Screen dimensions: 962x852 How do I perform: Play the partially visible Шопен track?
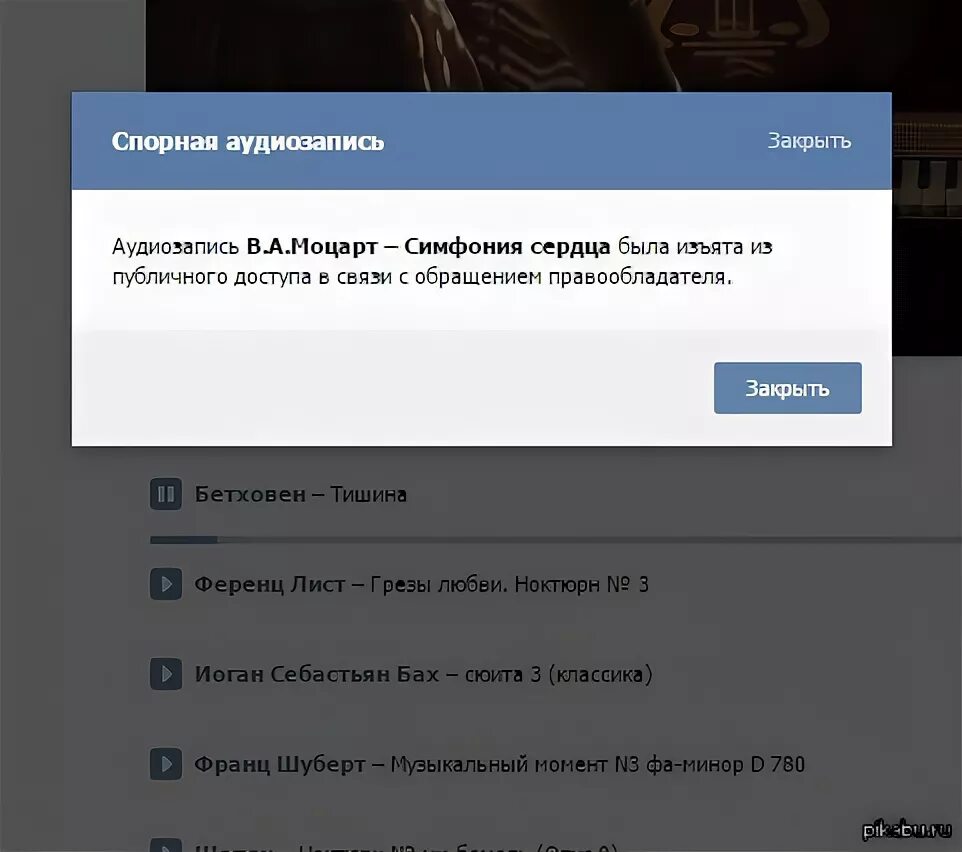[166, 845]
